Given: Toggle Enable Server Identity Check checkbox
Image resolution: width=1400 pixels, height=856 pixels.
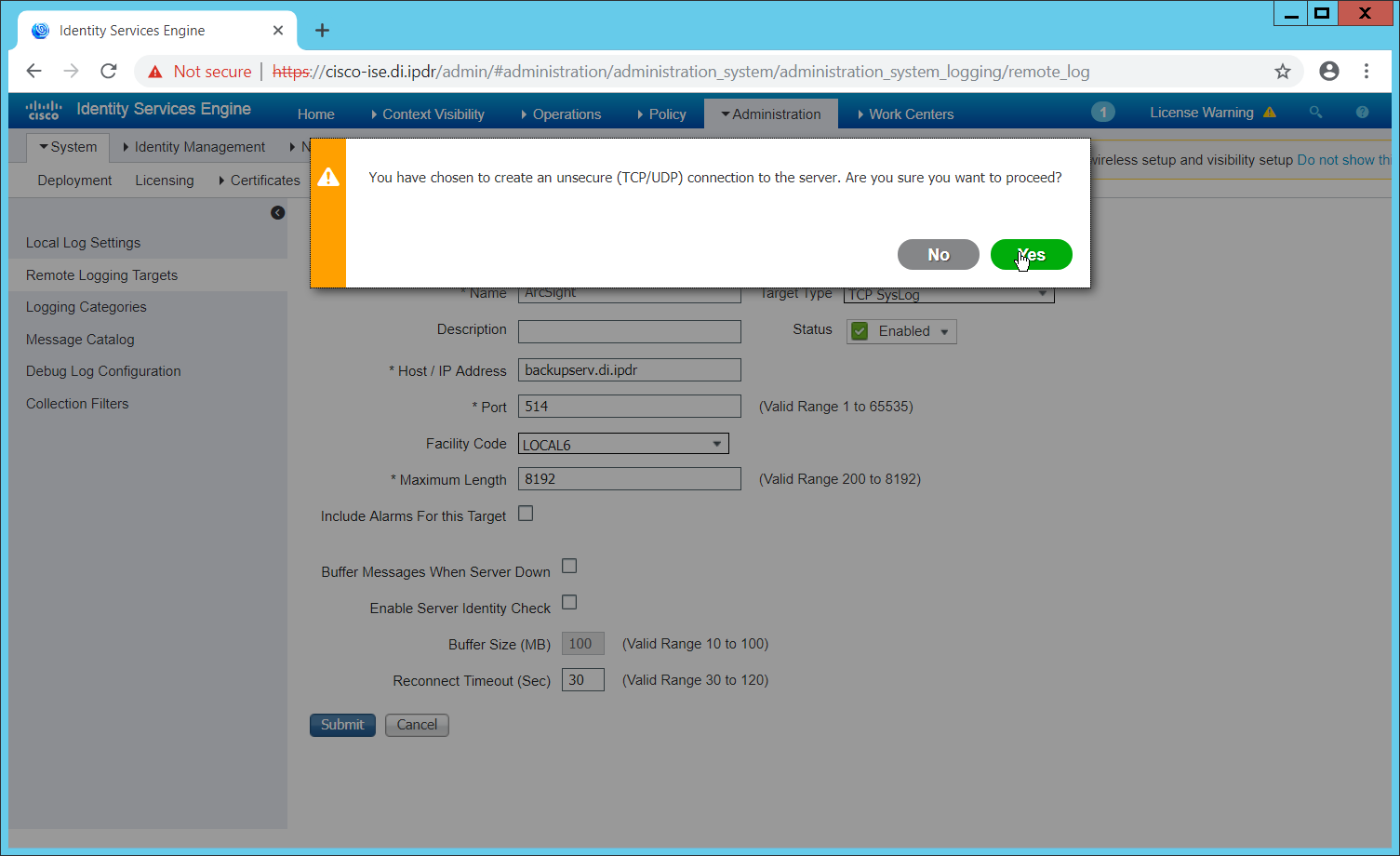Looking at the screenshot, I should [569, 603].
